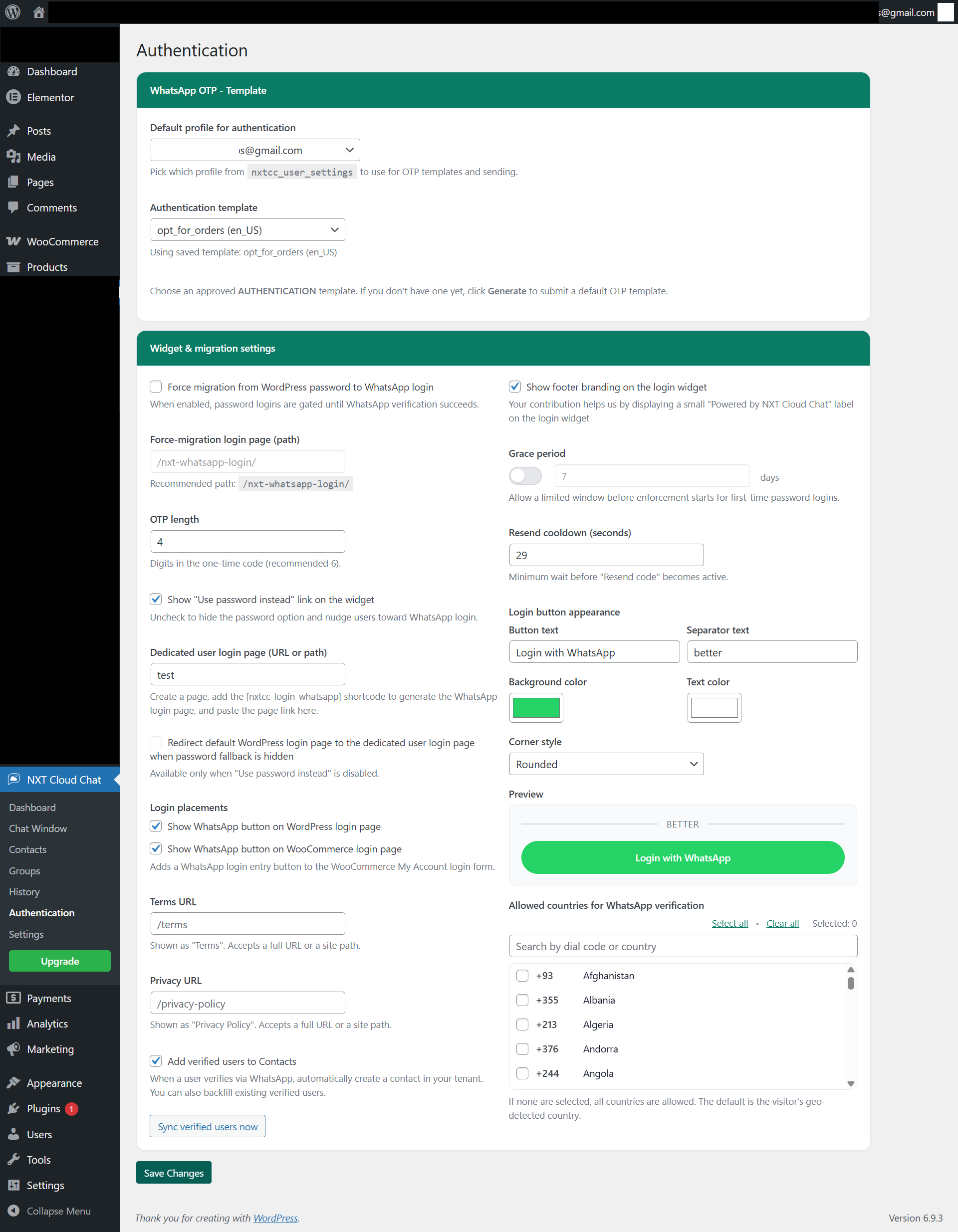Open the Corner style dropdown
The width and height of the screenshot is (958, 1232).
(606, 764)
